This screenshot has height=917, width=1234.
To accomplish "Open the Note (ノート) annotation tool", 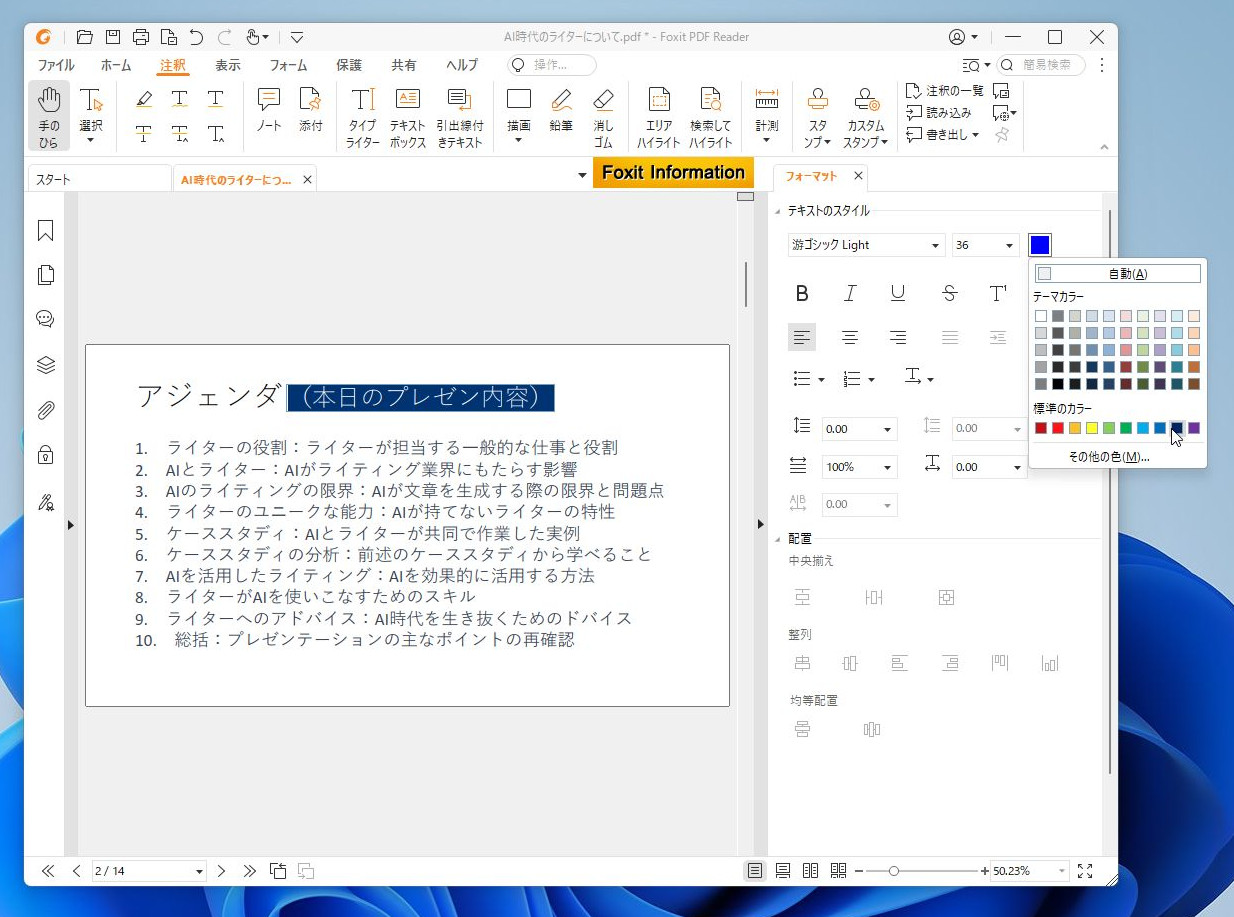I will (268, 110).
